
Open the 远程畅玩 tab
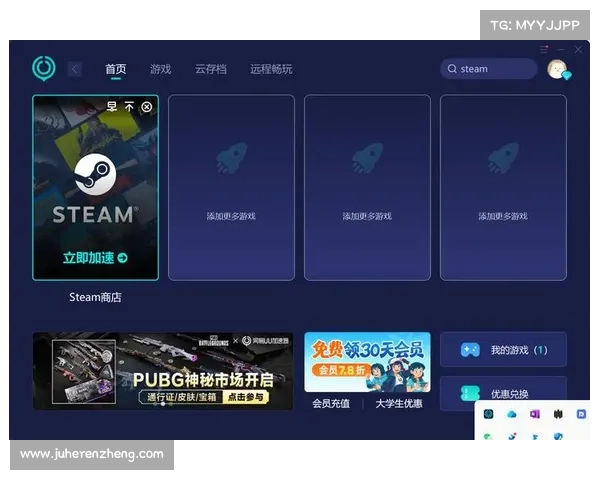(271, 69)
